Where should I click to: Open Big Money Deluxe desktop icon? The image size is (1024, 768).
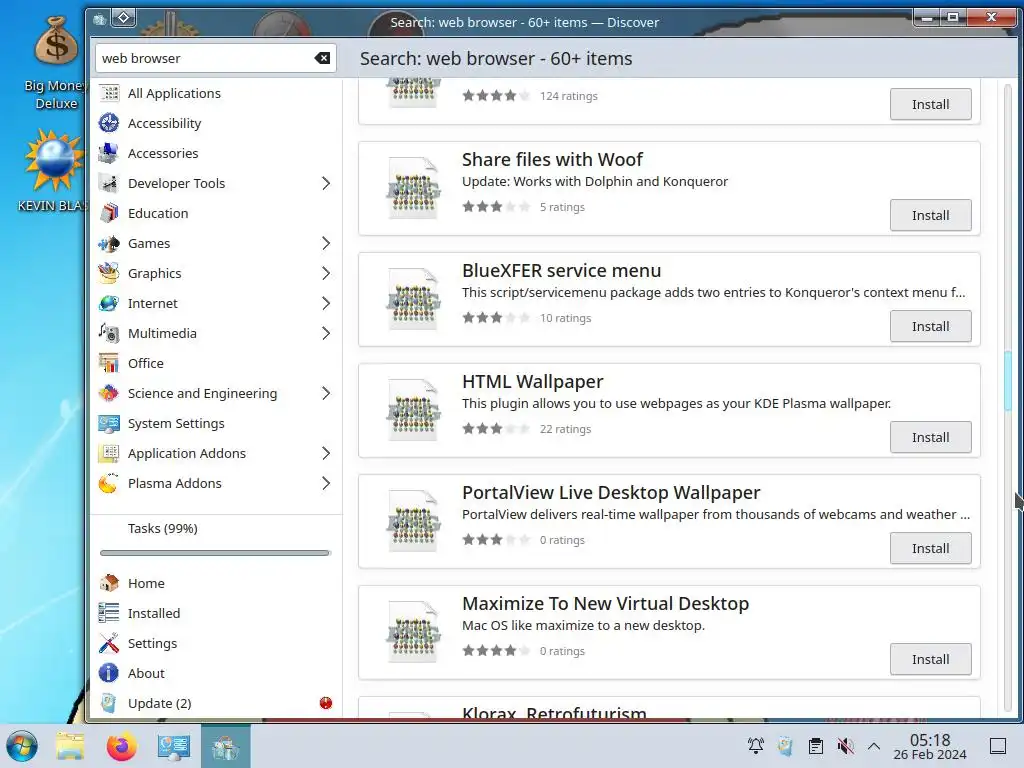pyautogui.click(x=56, y=62)
